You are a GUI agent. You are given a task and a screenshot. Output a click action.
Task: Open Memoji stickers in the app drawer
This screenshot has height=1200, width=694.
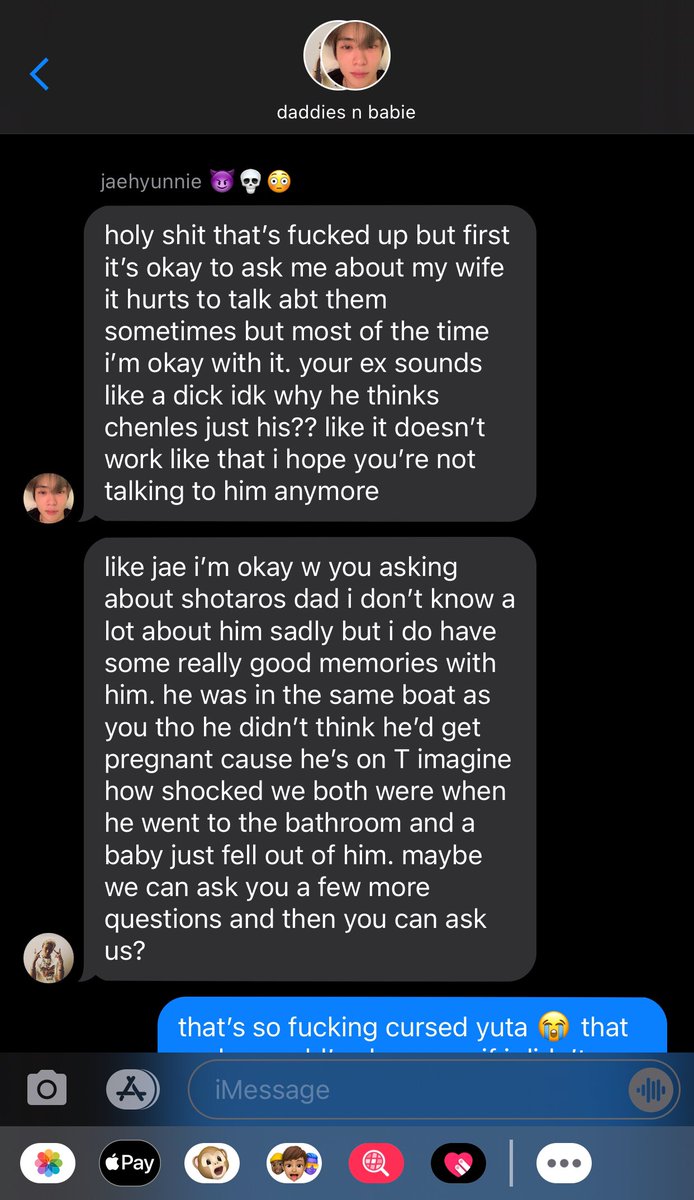(x=294, y=1164)
